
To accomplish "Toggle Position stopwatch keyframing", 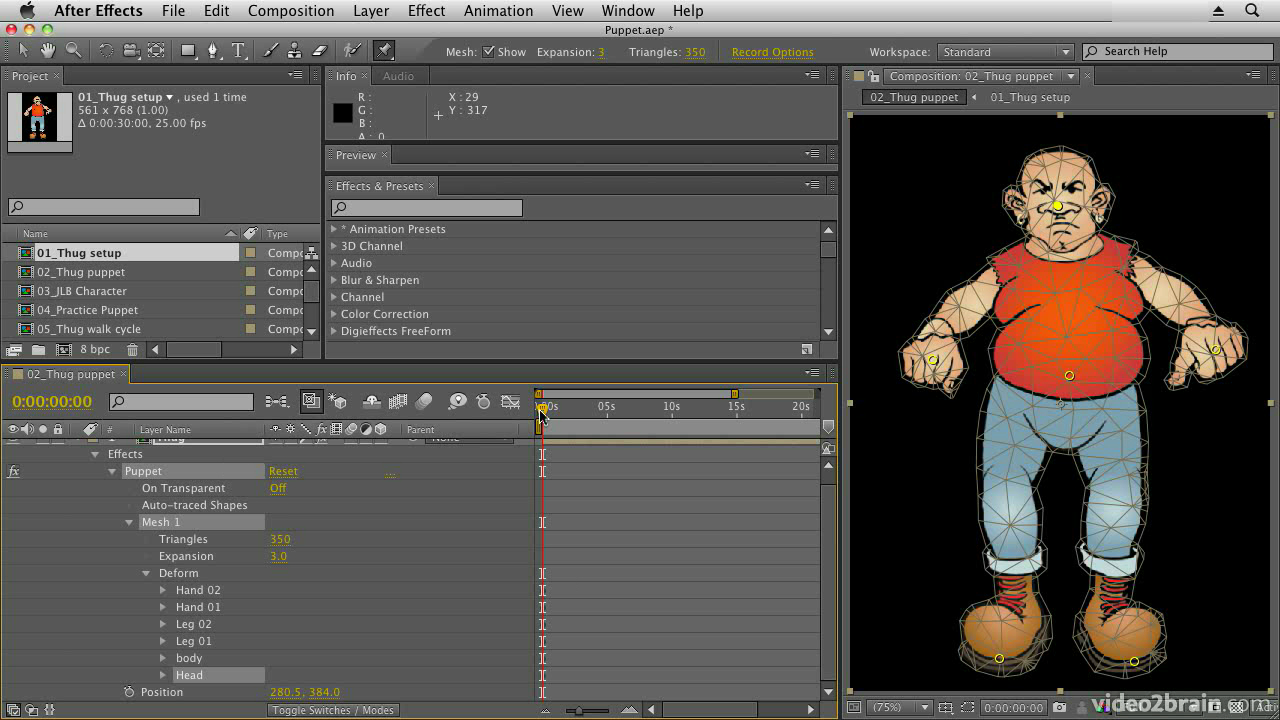I will pos(128,692).
